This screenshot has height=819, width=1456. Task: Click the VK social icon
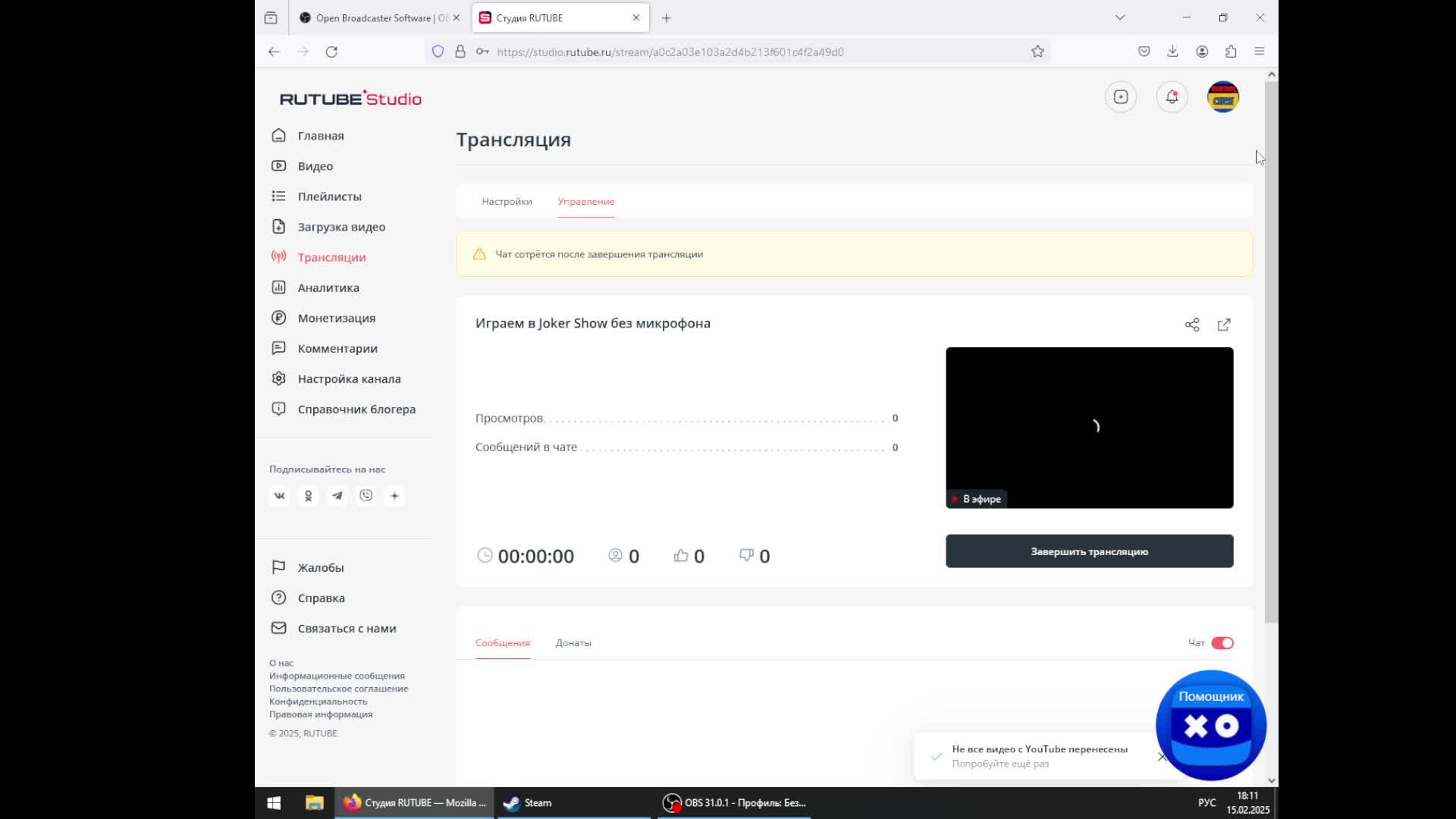point(280,496)
